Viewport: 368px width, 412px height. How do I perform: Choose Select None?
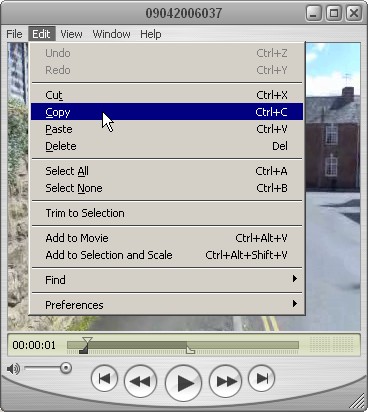(167, 188)
